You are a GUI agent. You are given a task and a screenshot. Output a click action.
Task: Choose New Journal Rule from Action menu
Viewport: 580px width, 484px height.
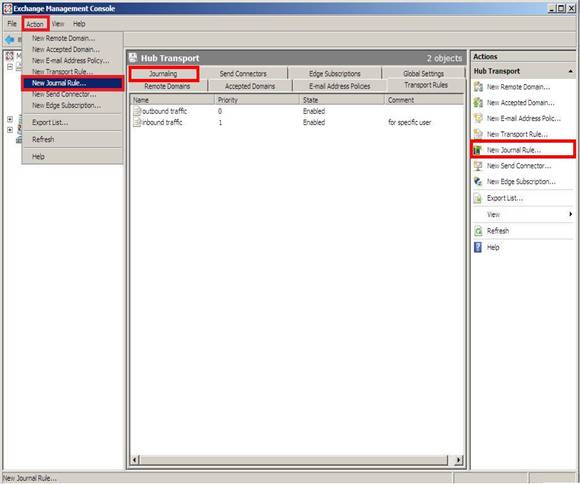coord(72,83)
